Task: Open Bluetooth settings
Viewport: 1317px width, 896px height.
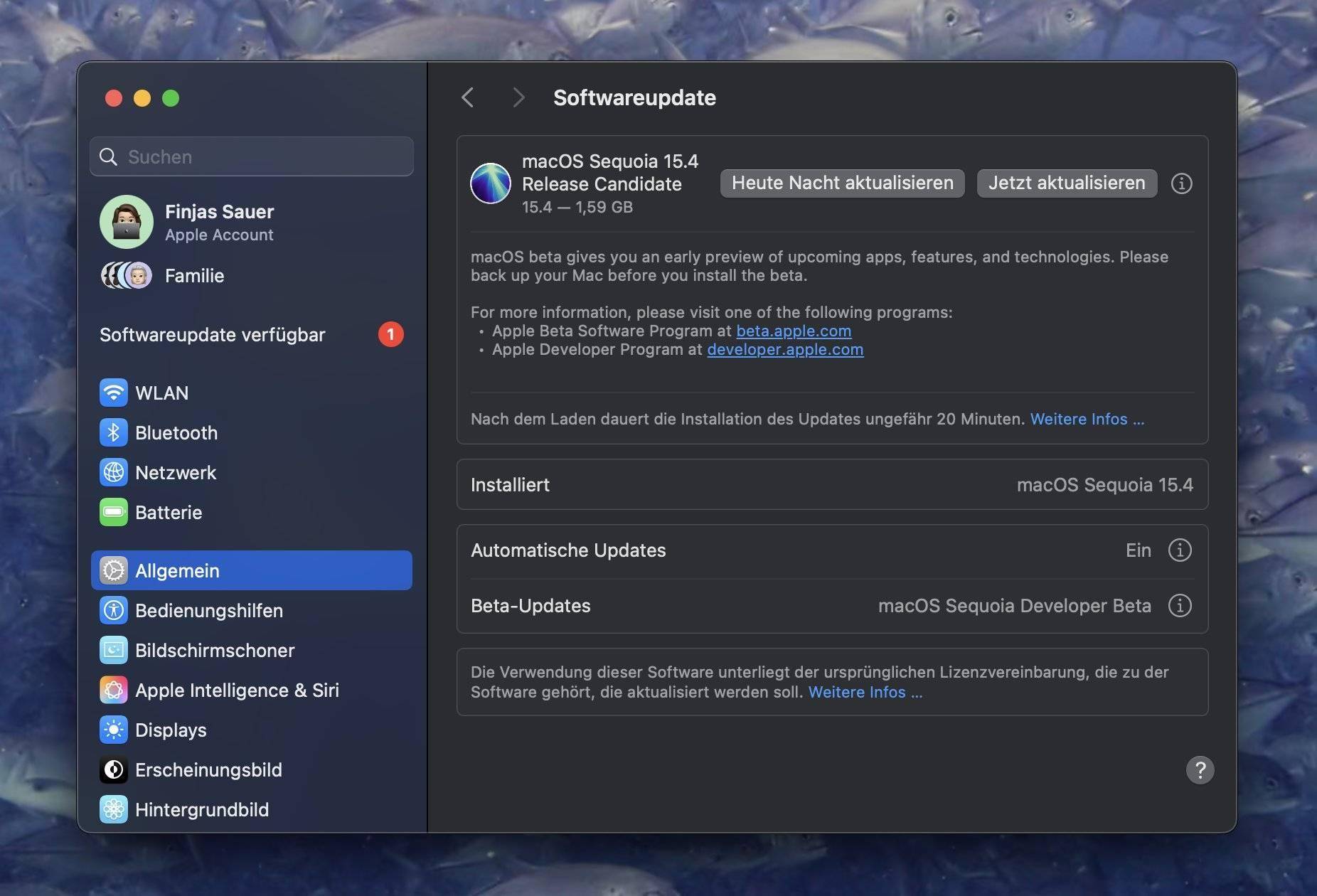Action: click(x=252, y=432)
